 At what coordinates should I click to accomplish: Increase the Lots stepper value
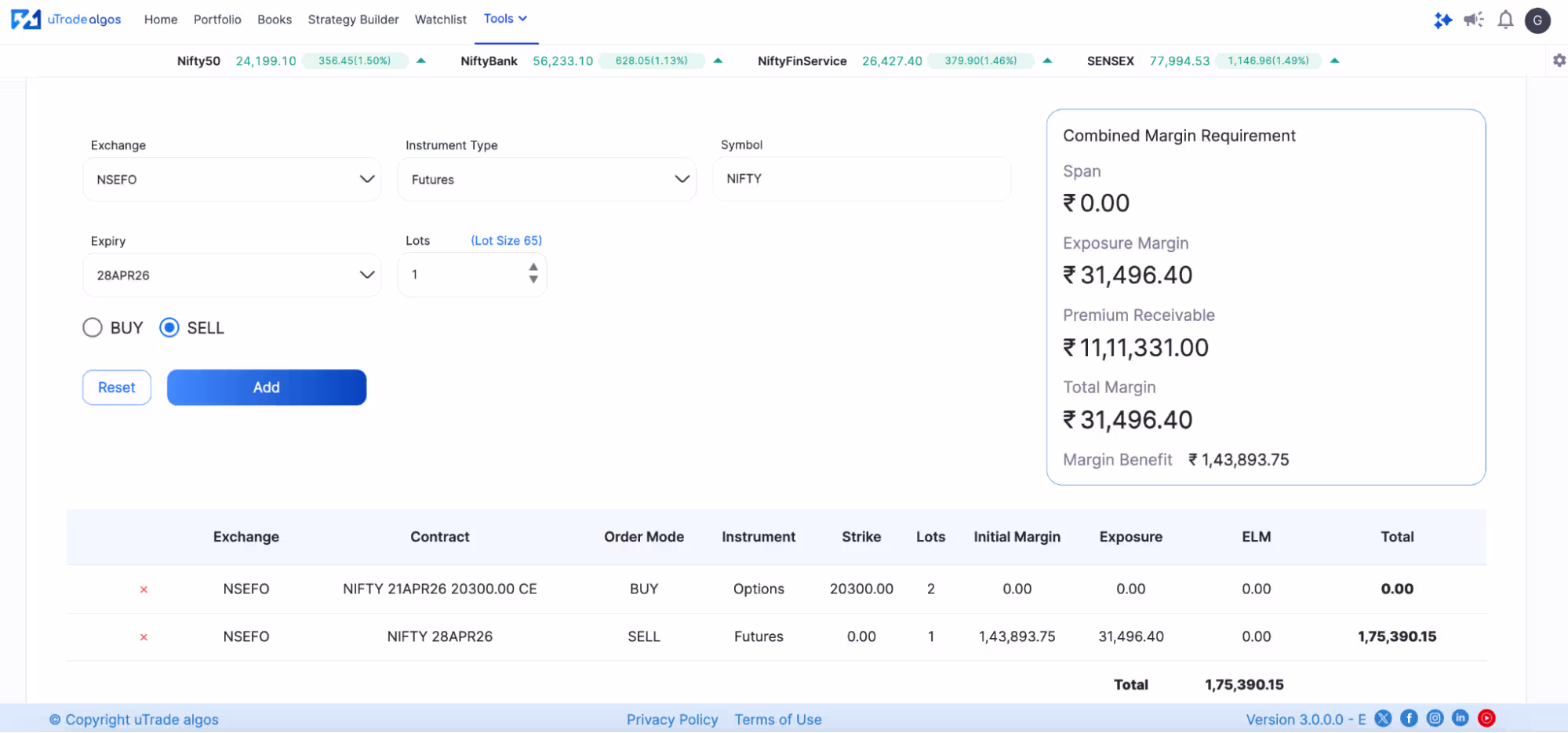point(533,267)
